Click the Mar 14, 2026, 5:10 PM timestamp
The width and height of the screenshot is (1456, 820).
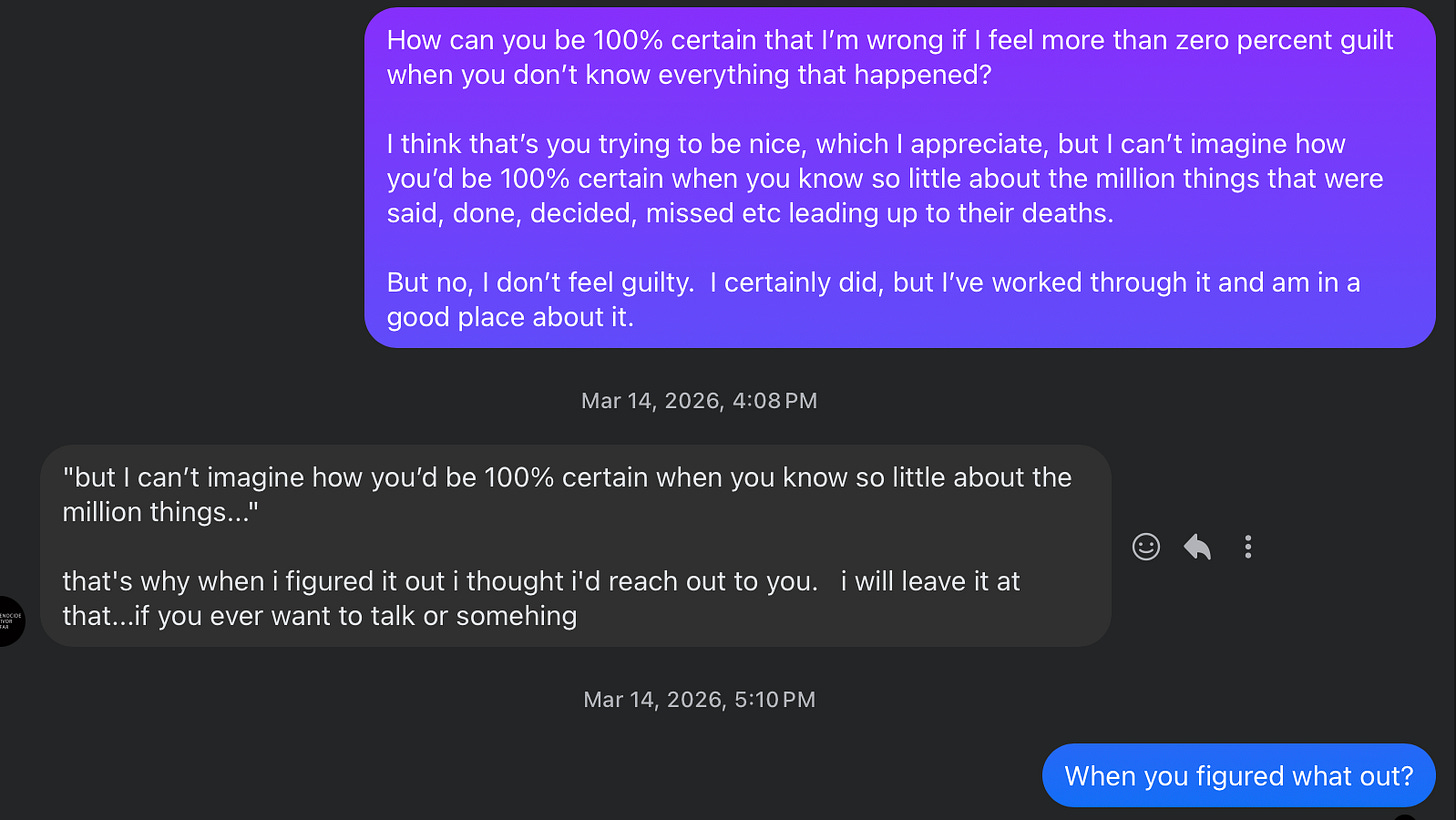coord(699,699)
